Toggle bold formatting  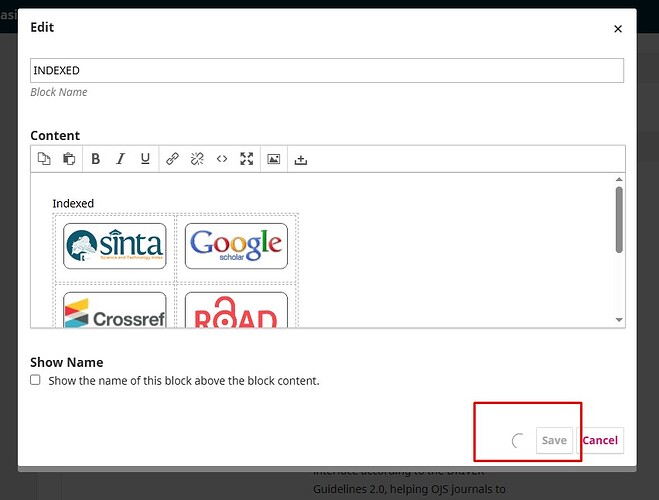pos(96,159)
